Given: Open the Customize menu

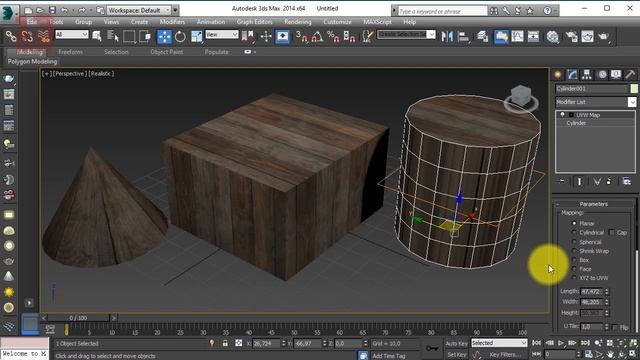Looking at the screenshot, I should (x=337, y=22).
